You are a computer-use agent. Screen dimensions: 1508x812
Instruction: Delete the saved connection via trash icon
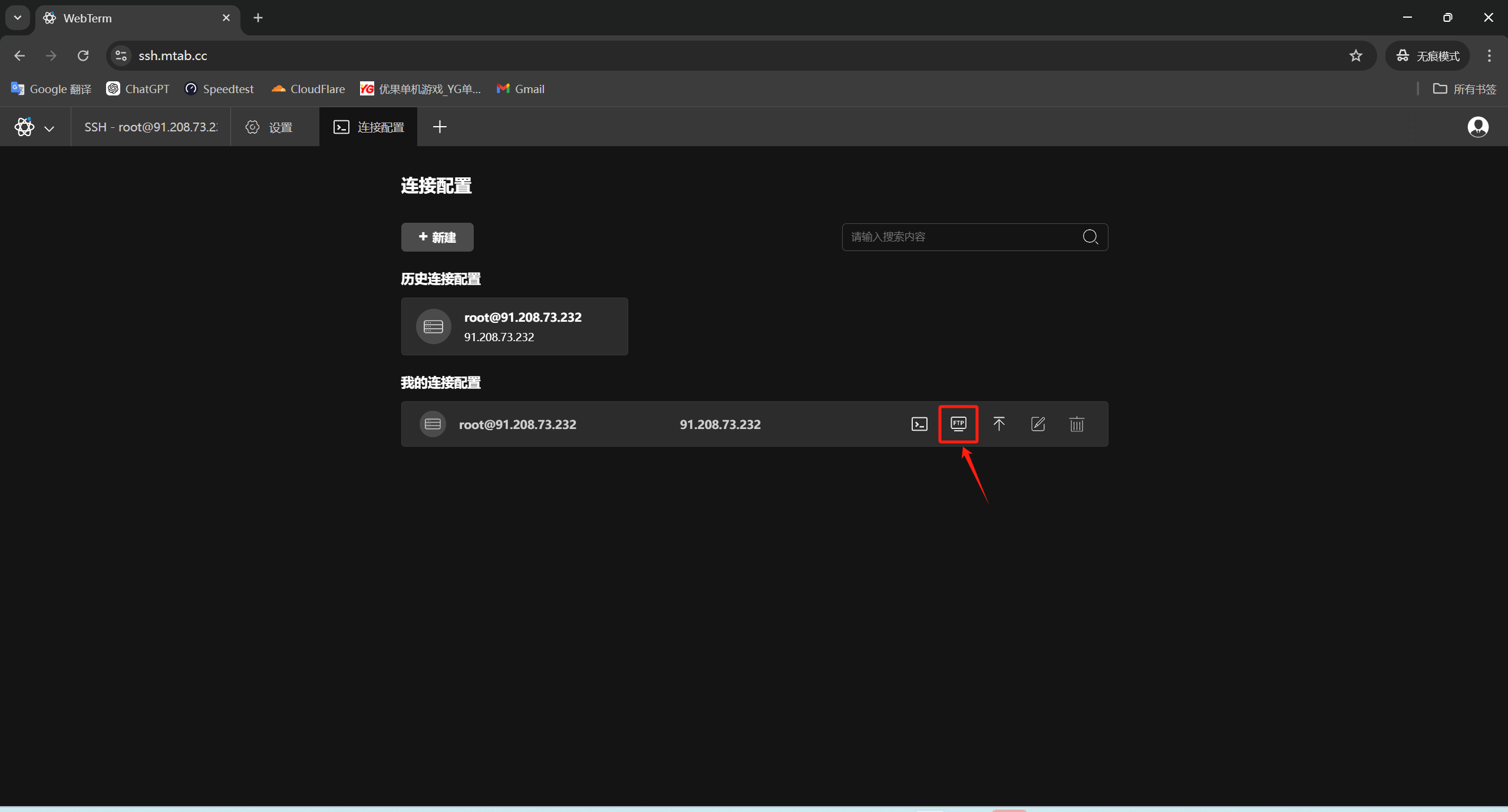coord(1077,424)
